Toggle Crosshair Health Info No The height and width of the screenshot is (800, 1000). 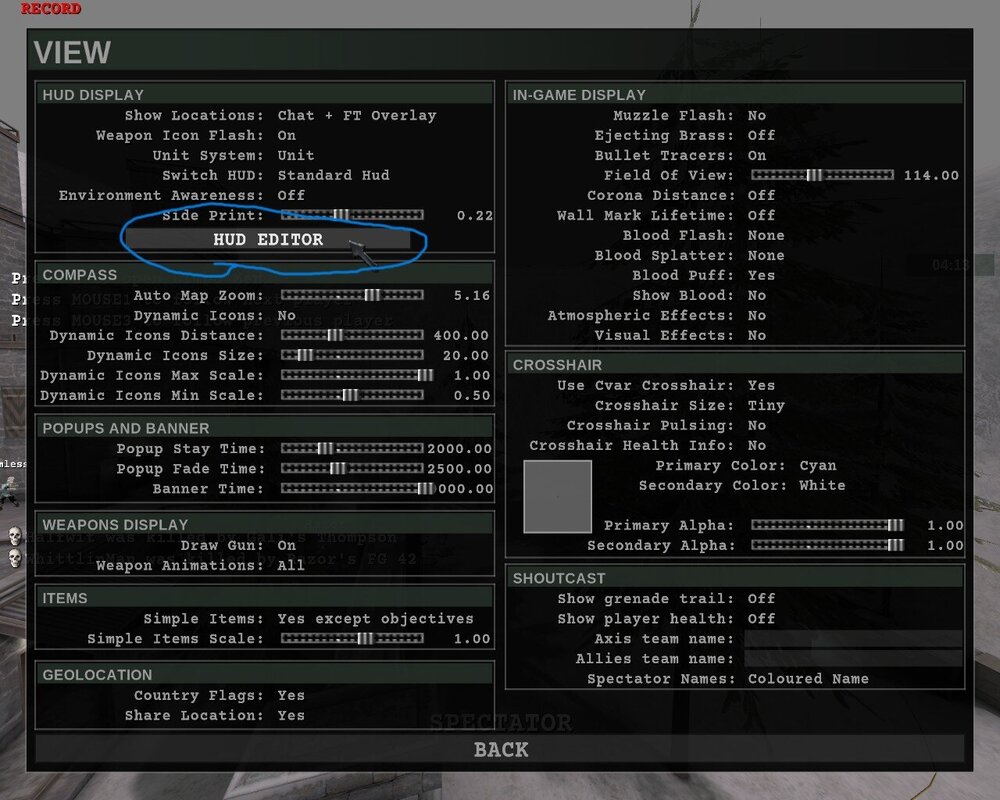pyautogui.click(x=757, y=445)
